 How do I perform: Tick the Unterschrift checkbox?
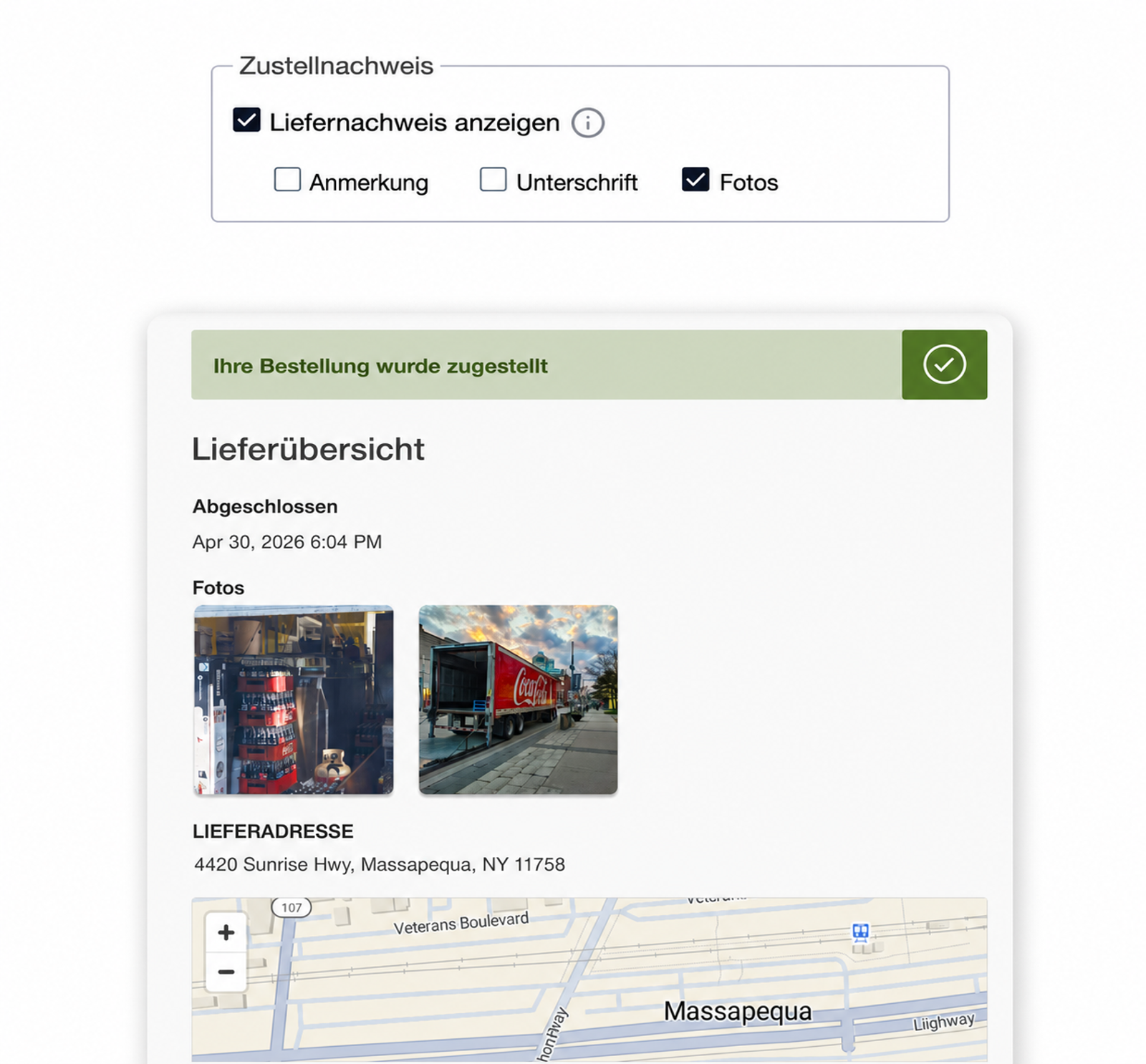click(493, 179)
